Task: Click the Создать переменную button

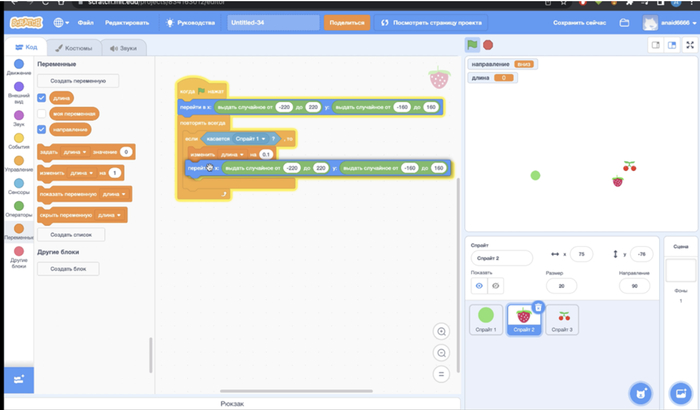Action: tap(77, 81)
